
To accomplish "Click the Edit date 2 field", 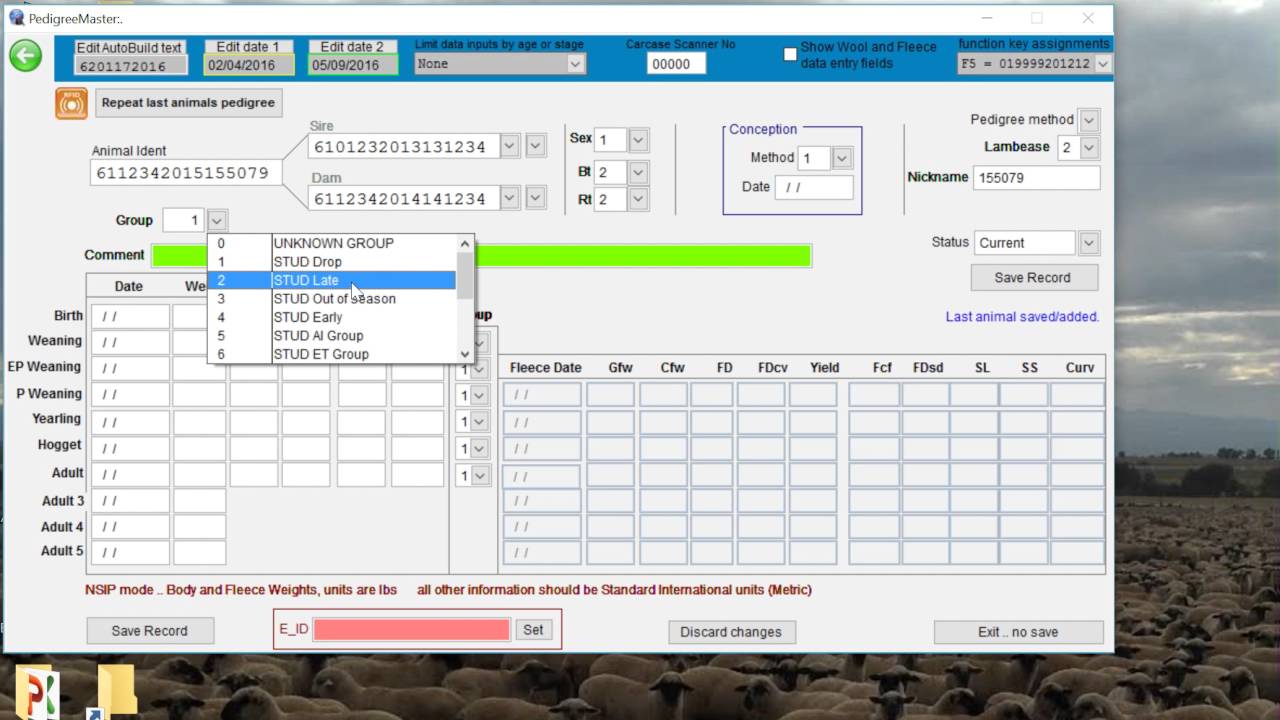I will tap(353, 66).
